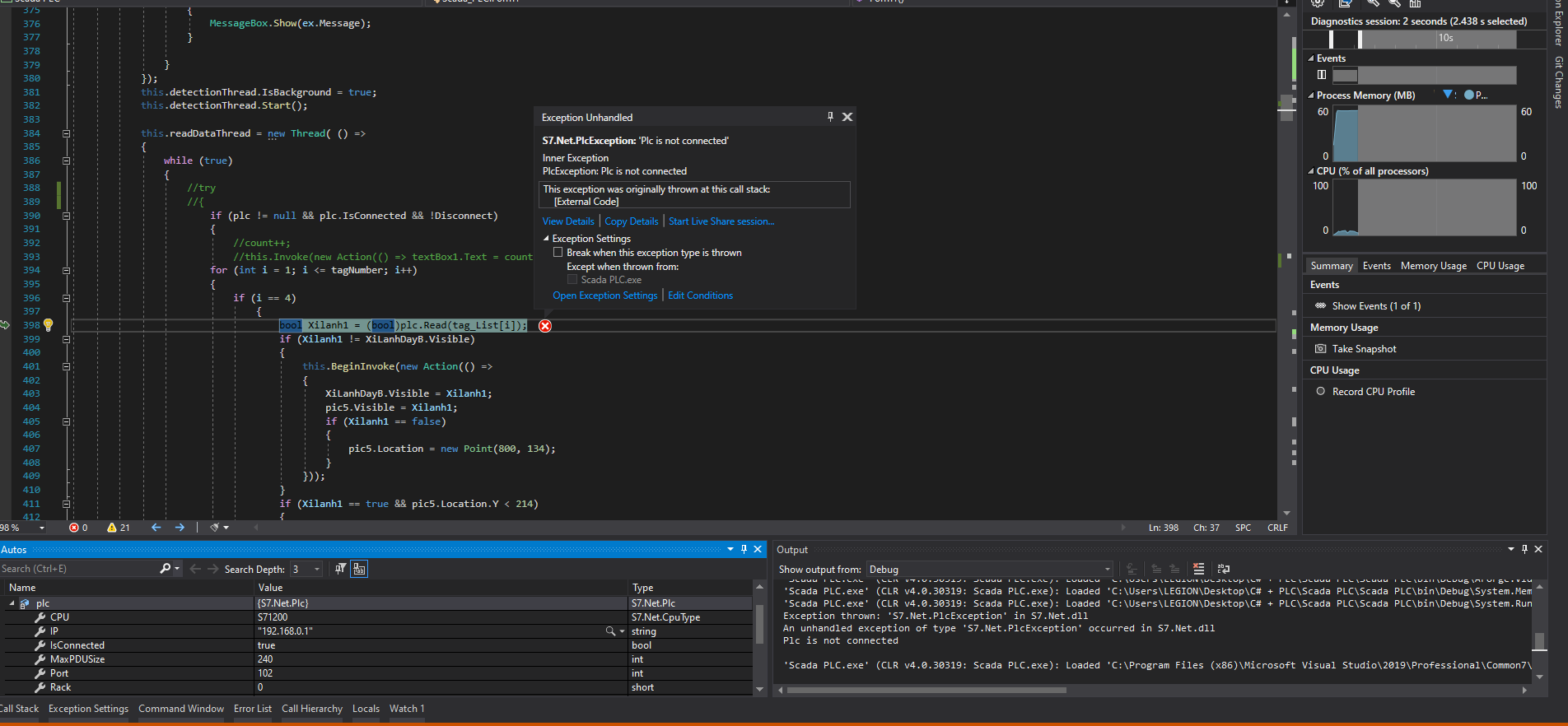The height and width of the screenshot is (726, 1568).
Task: Open the Locals tab
Action: point(366,709)
